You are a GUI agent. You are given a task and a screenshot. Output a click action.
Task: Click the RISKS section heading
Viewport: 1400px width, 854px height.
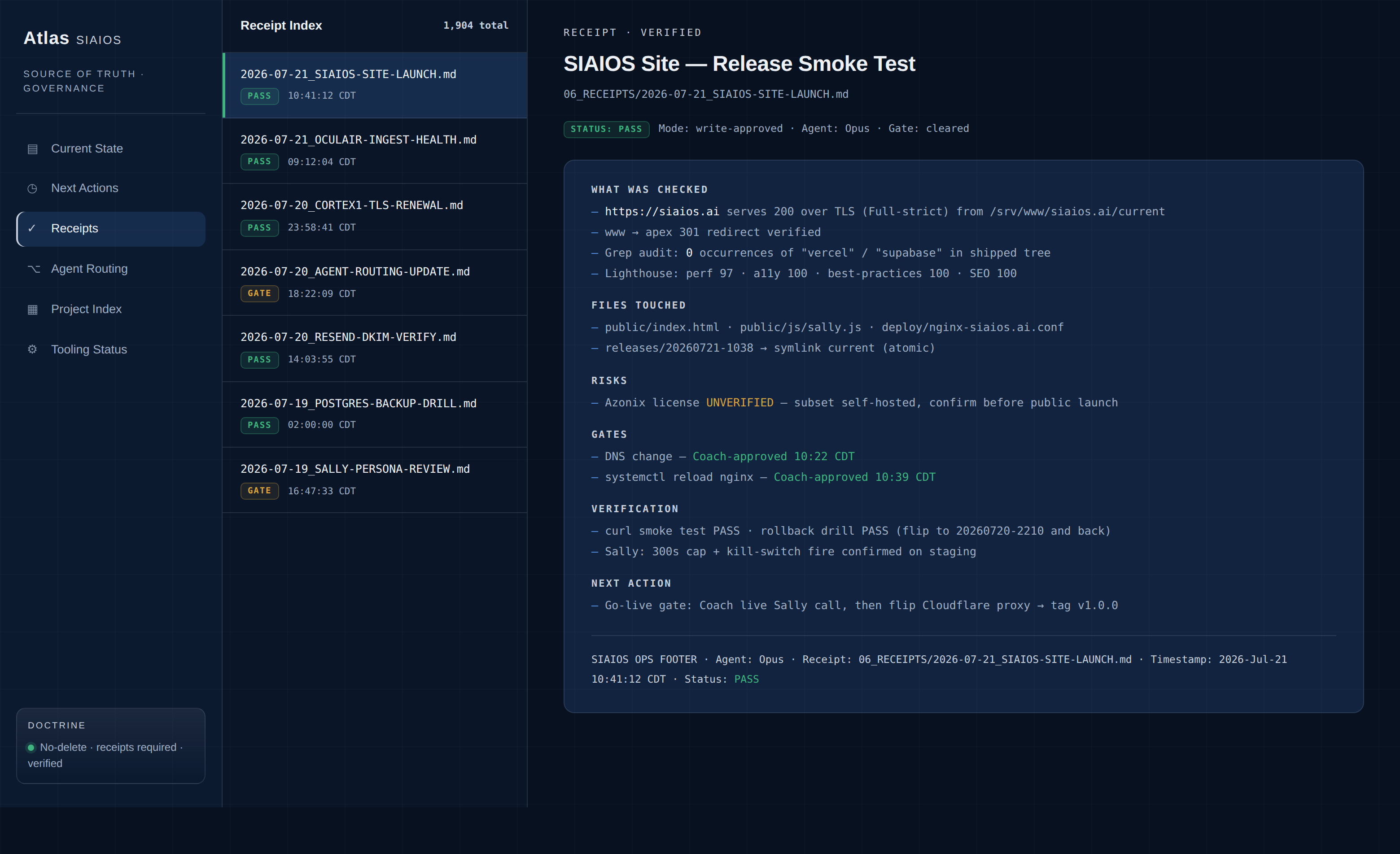(x=609, y=380)
